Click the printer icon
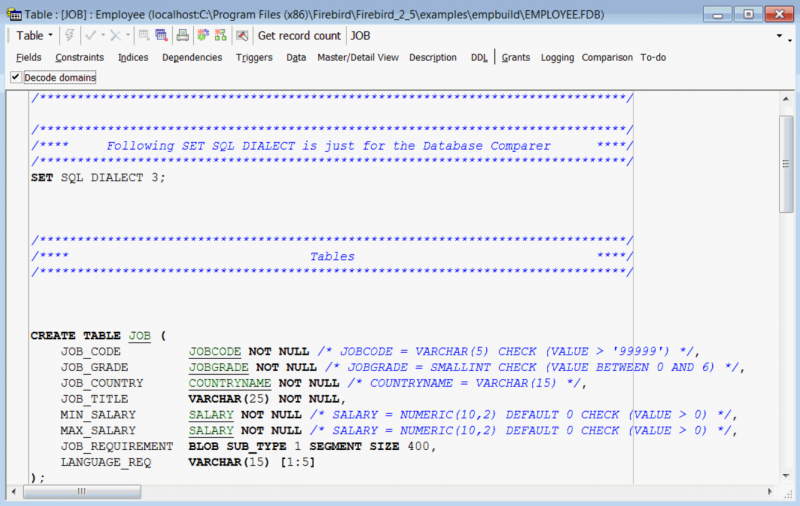This screenshot has width=800, height=506. (182, 35)
